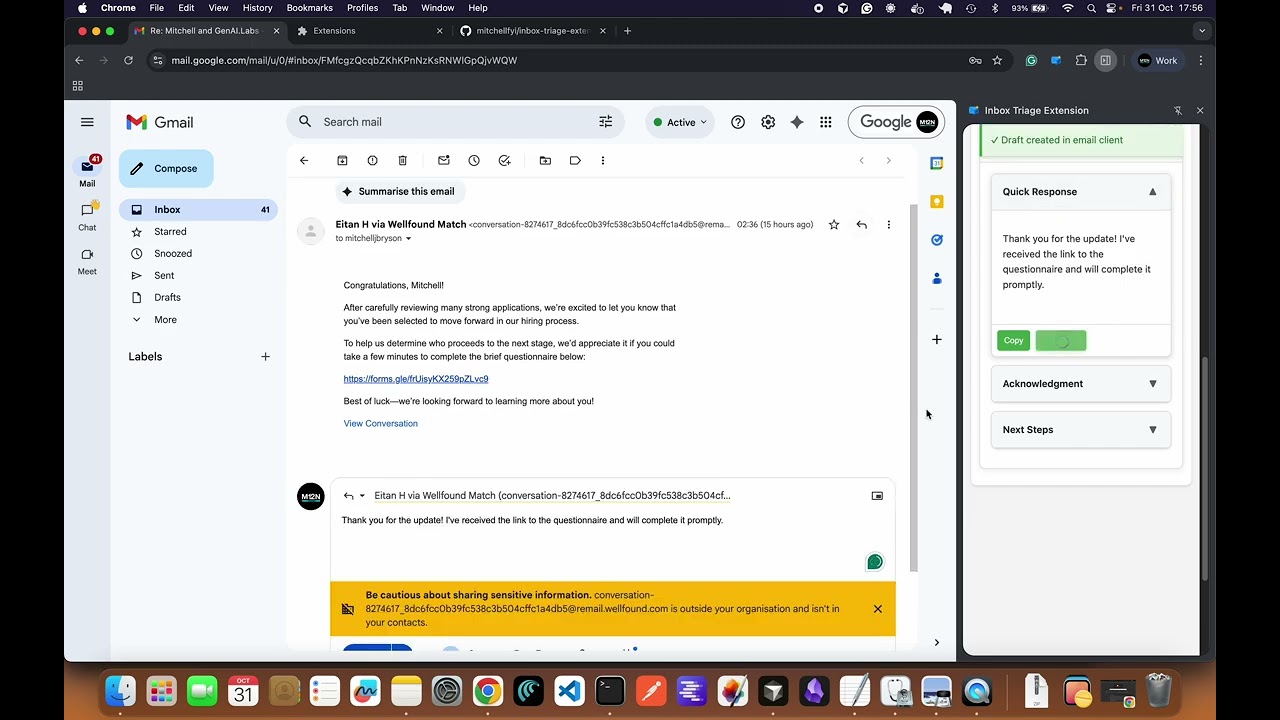Create new label with plus icon

(265, 357)
